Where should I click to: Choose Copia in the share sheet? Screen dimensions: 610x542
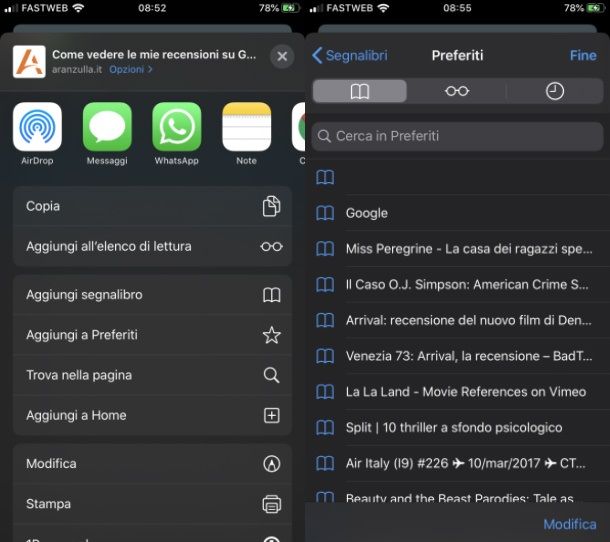pyautogui.click(x=152, y=206)
